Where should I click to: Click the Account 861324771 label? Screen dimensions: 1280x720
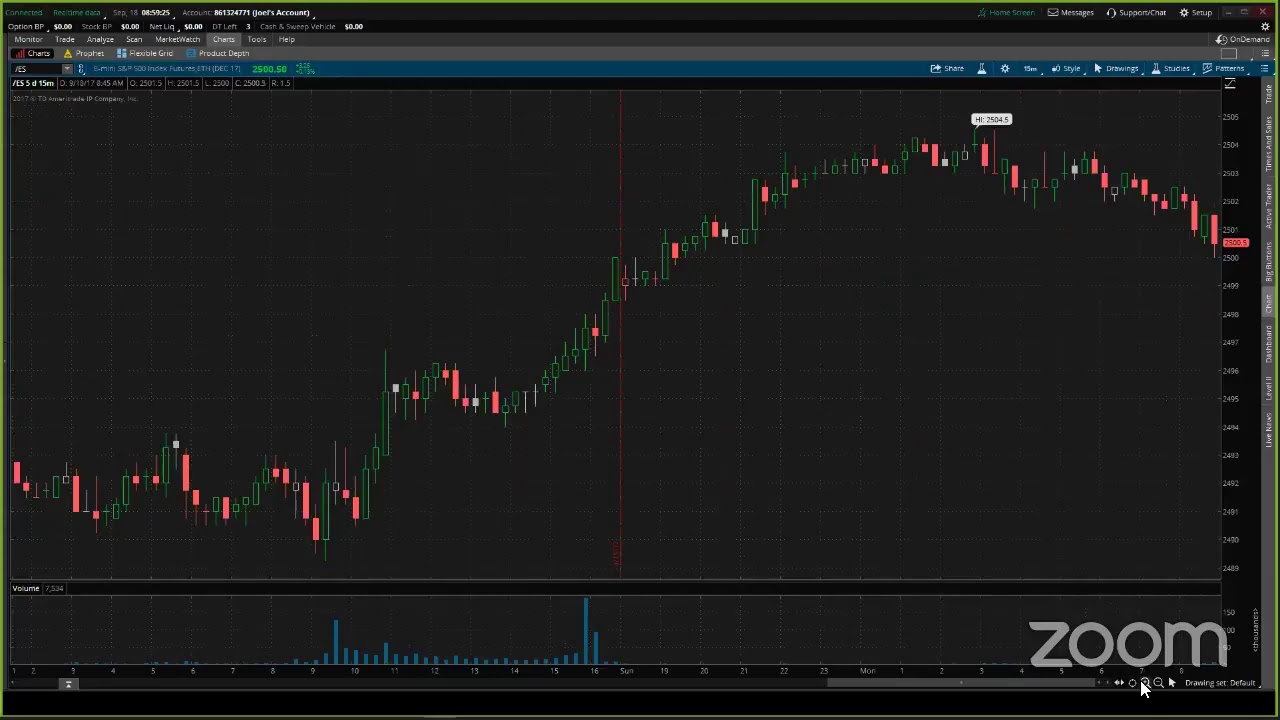[x=246, y=12]
